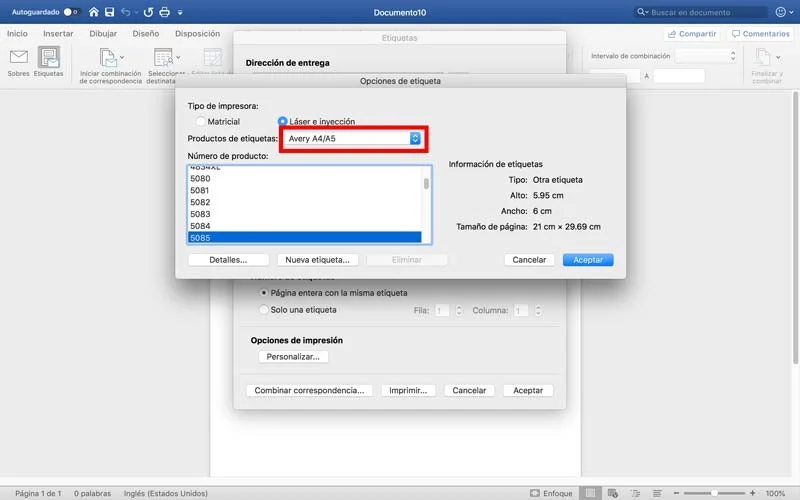Click the product list scrollbar thumb
Viewport: 800px width, 500px height.
[x=426, y=183]
